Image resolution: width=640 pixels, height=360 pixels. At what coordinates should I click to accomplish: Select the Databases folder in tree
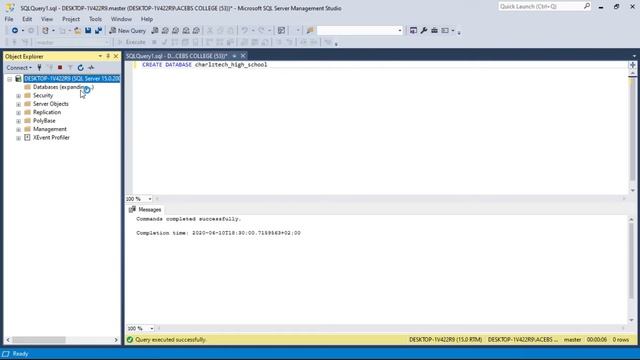pyautogui.click(x=63, y=87)
